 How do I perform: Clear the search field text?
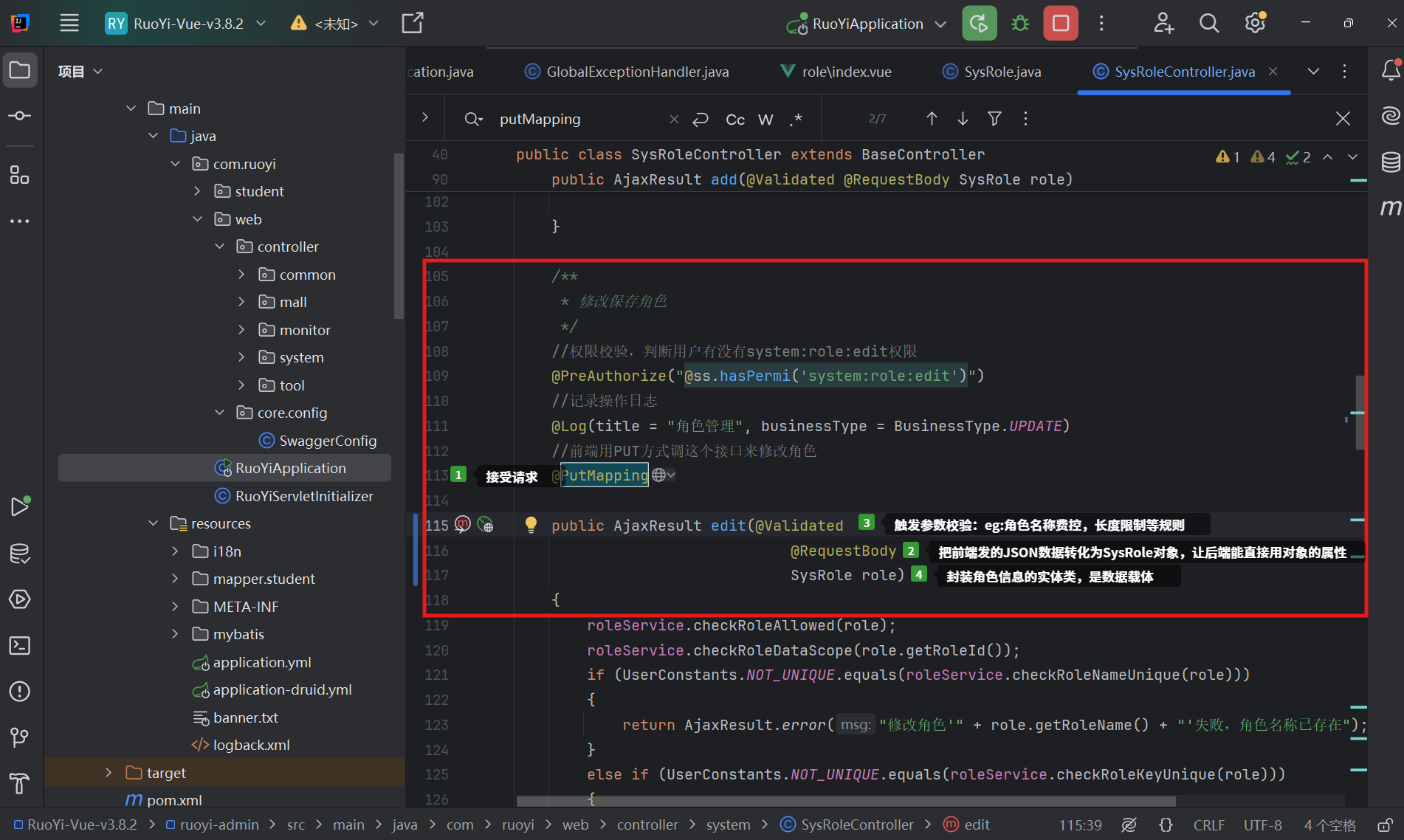click(x=674, y=119)
